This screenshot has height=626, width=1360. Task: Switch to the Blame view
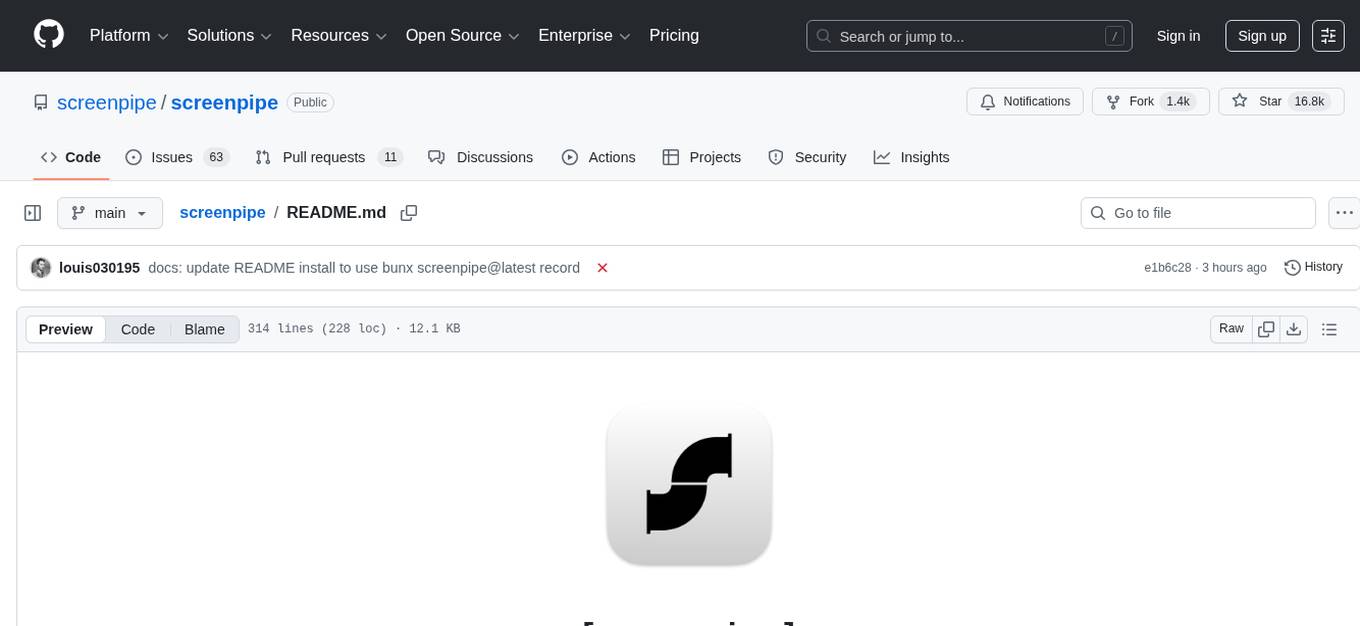point(204,328)
